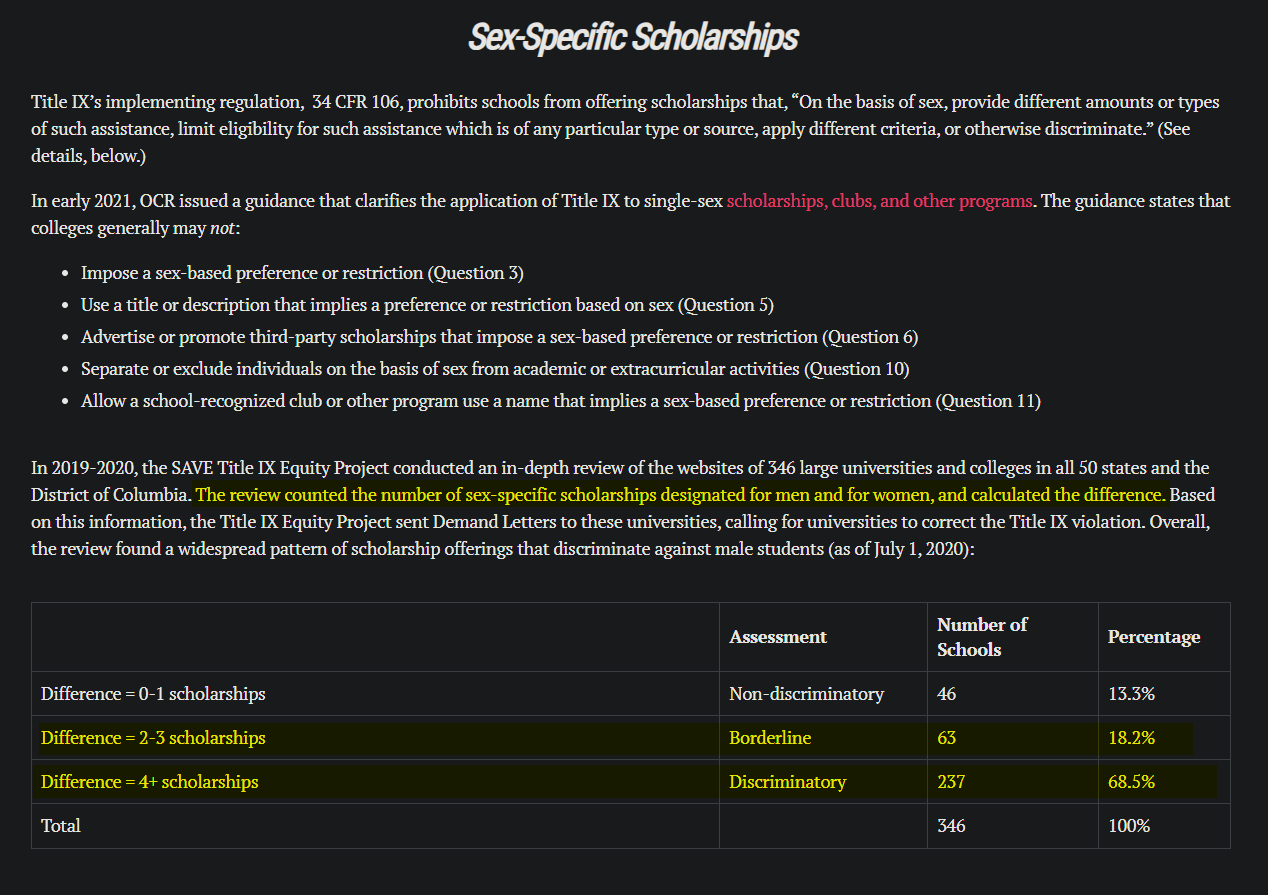This screenshot has height=895, width=1268.
Task: Click the 18.2% percentage cell
Action: (1131, 738)
